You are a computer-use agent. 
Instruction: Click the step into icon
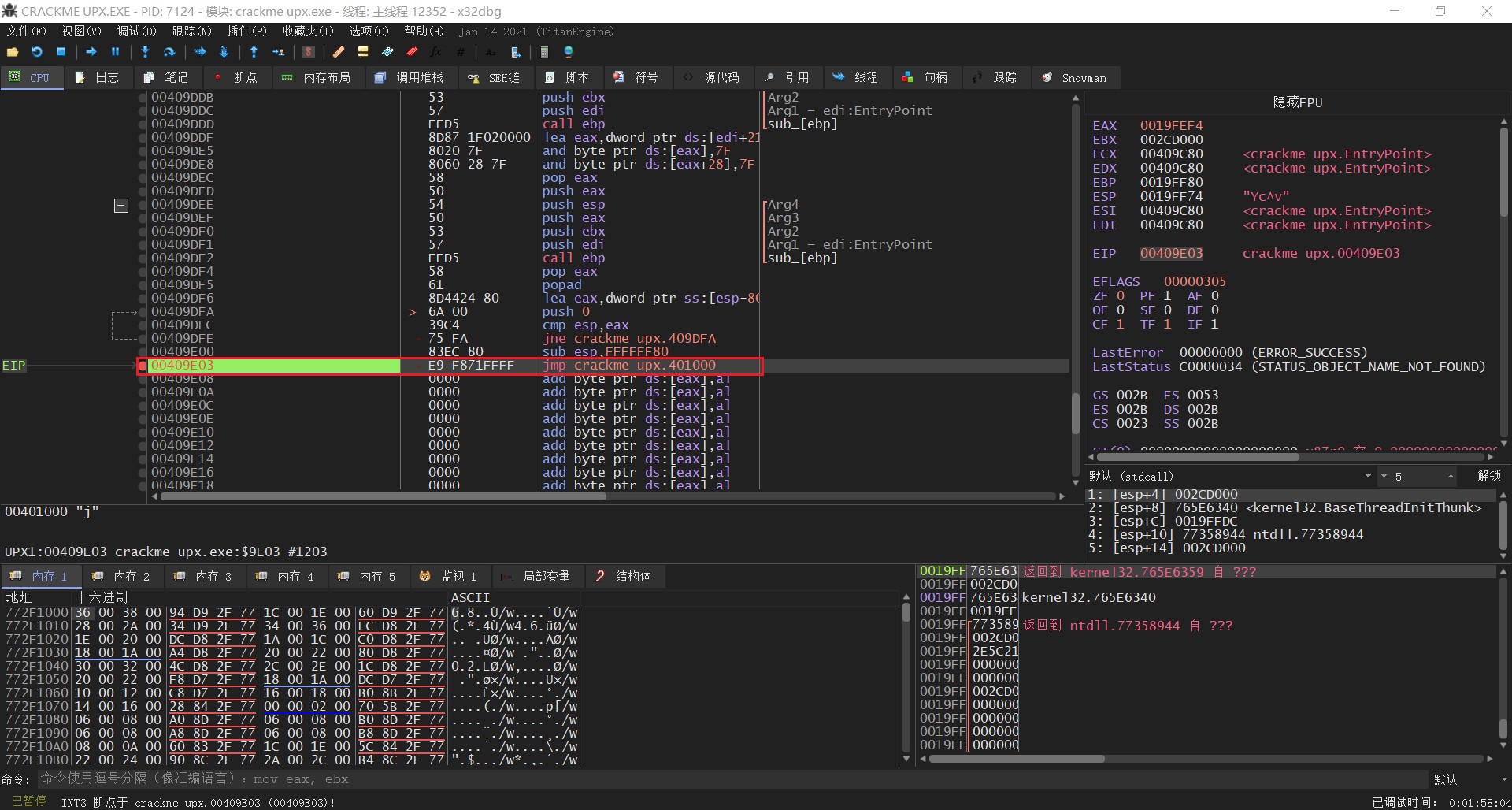tap(145, 52)
